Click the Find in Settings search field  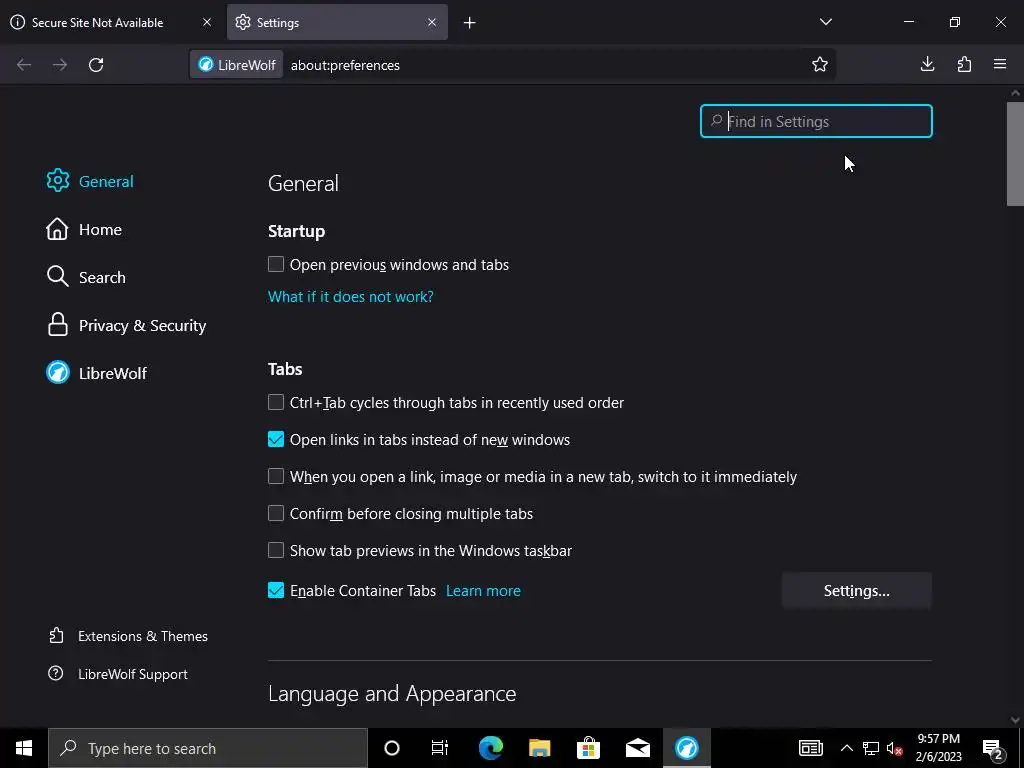pos(816,121)
